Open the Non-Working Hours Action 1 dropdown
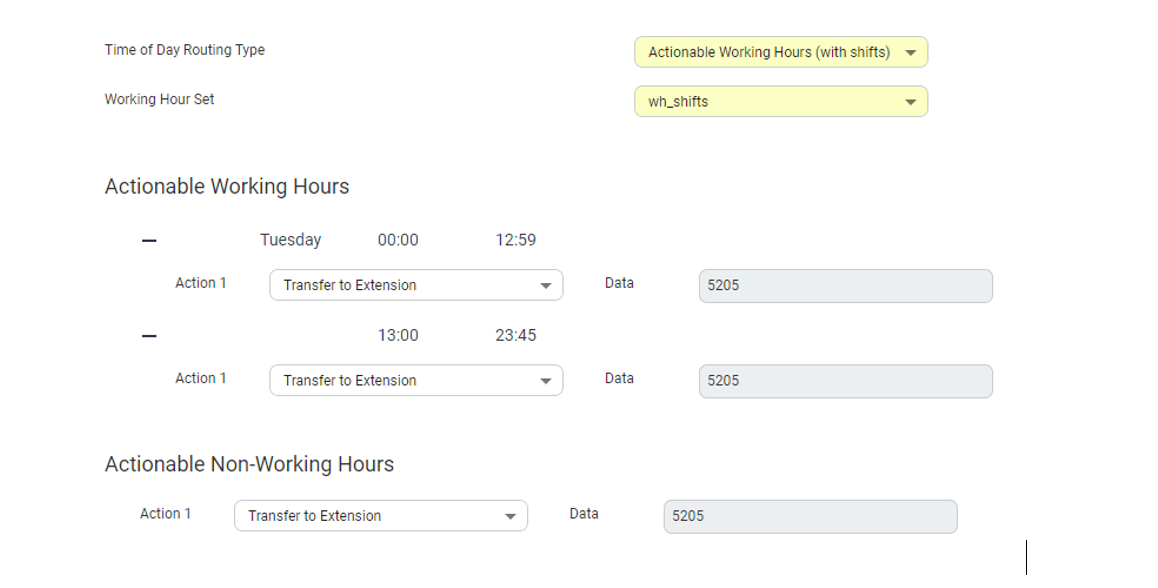The image size is (1158, 588). (x=380, y=516)
